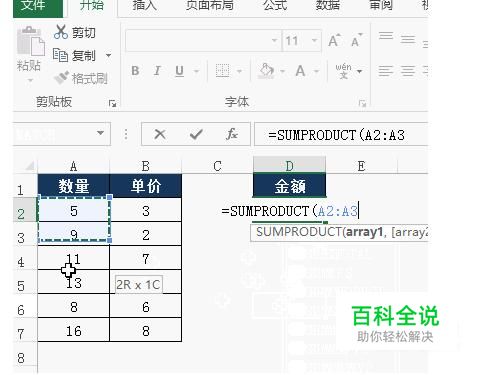Click the Select All corner triangle
482x375 pixels.
(30, 166)
